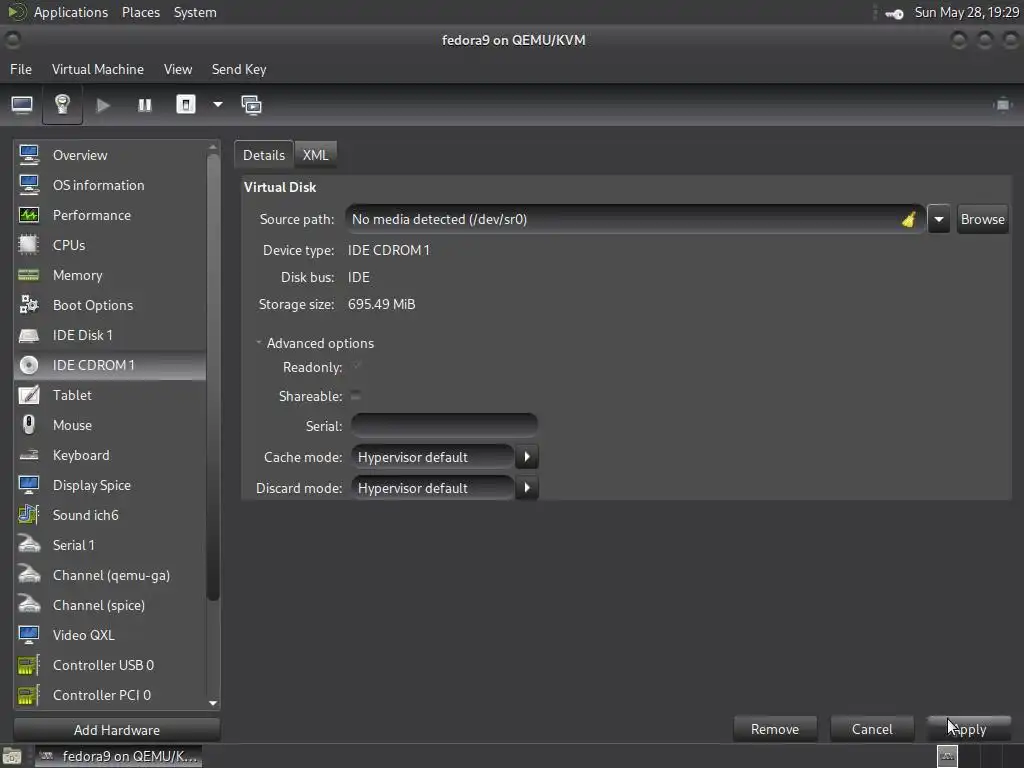Screen dimensions: 1024x768
Task: Click the clock in top panel
Action: click(967, 12)
